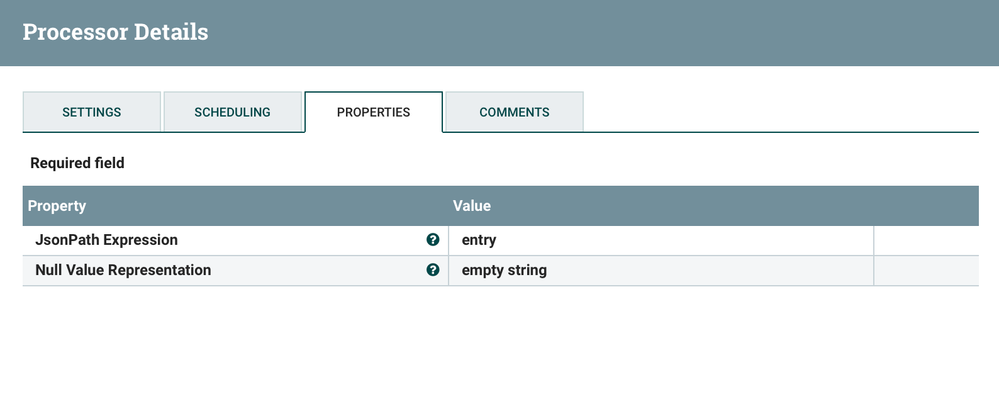The image size is (999, 418).
Task: Click the Property column header
Action: pos(57,206)
